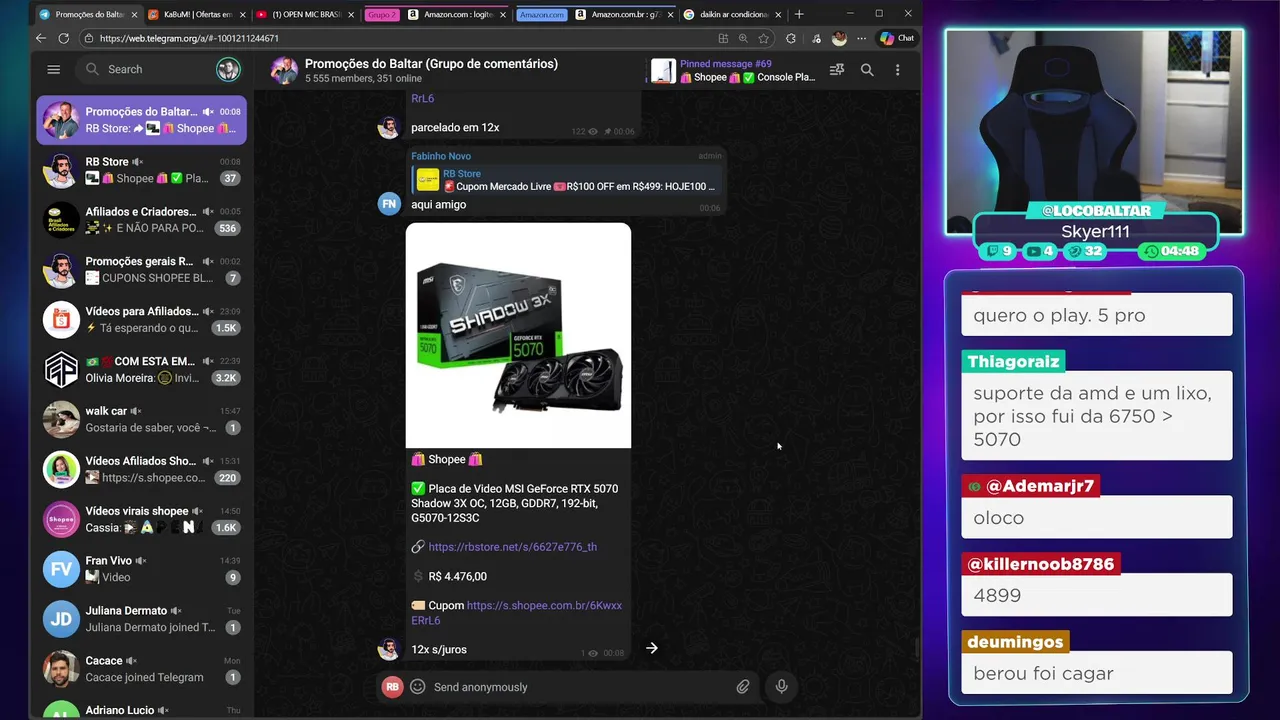Open the Cacace chat

click(141, 669)
